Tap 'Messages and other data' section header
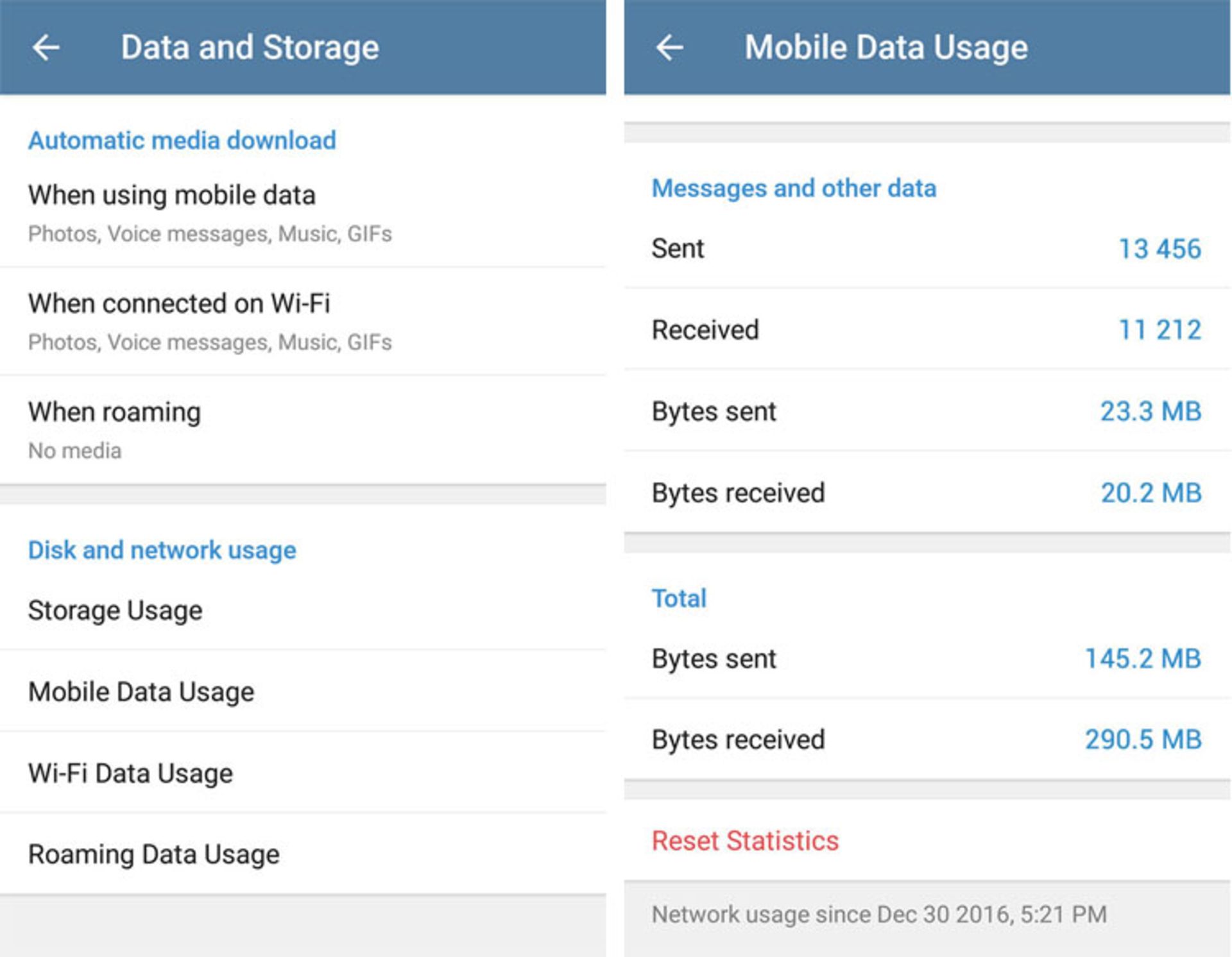This screenshot has height=957, width=1232. (794, 189)
